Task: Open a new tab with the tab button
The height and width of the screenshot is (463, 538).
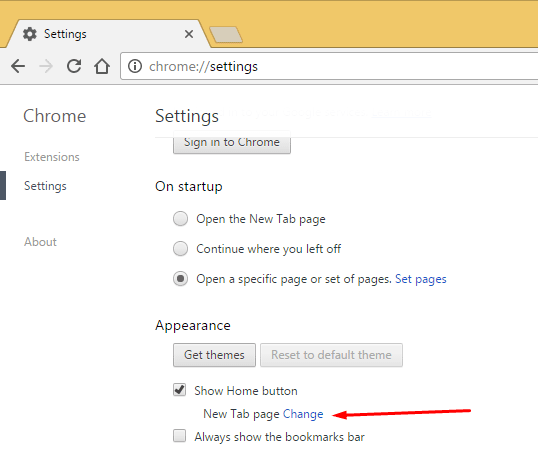Action: (226, 35)
